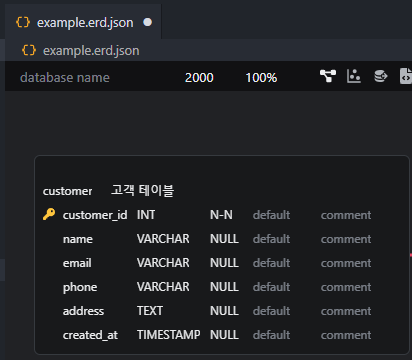
Task: Click the VARCHAR type in email row
Action: pos(163,263)
